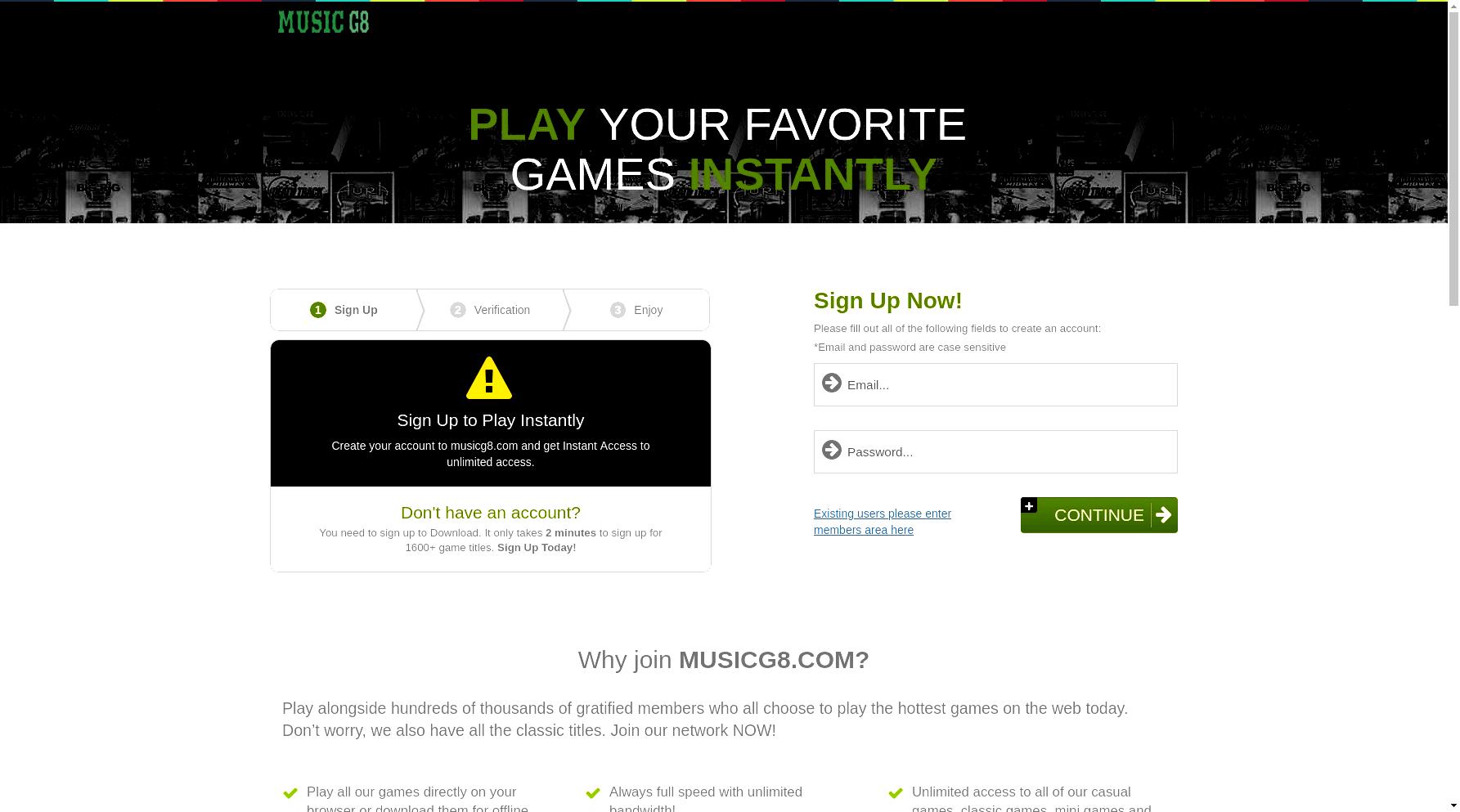Click the checkmark beside unlimited bandwidth text

pyautogui.click(x=593, y=793)
